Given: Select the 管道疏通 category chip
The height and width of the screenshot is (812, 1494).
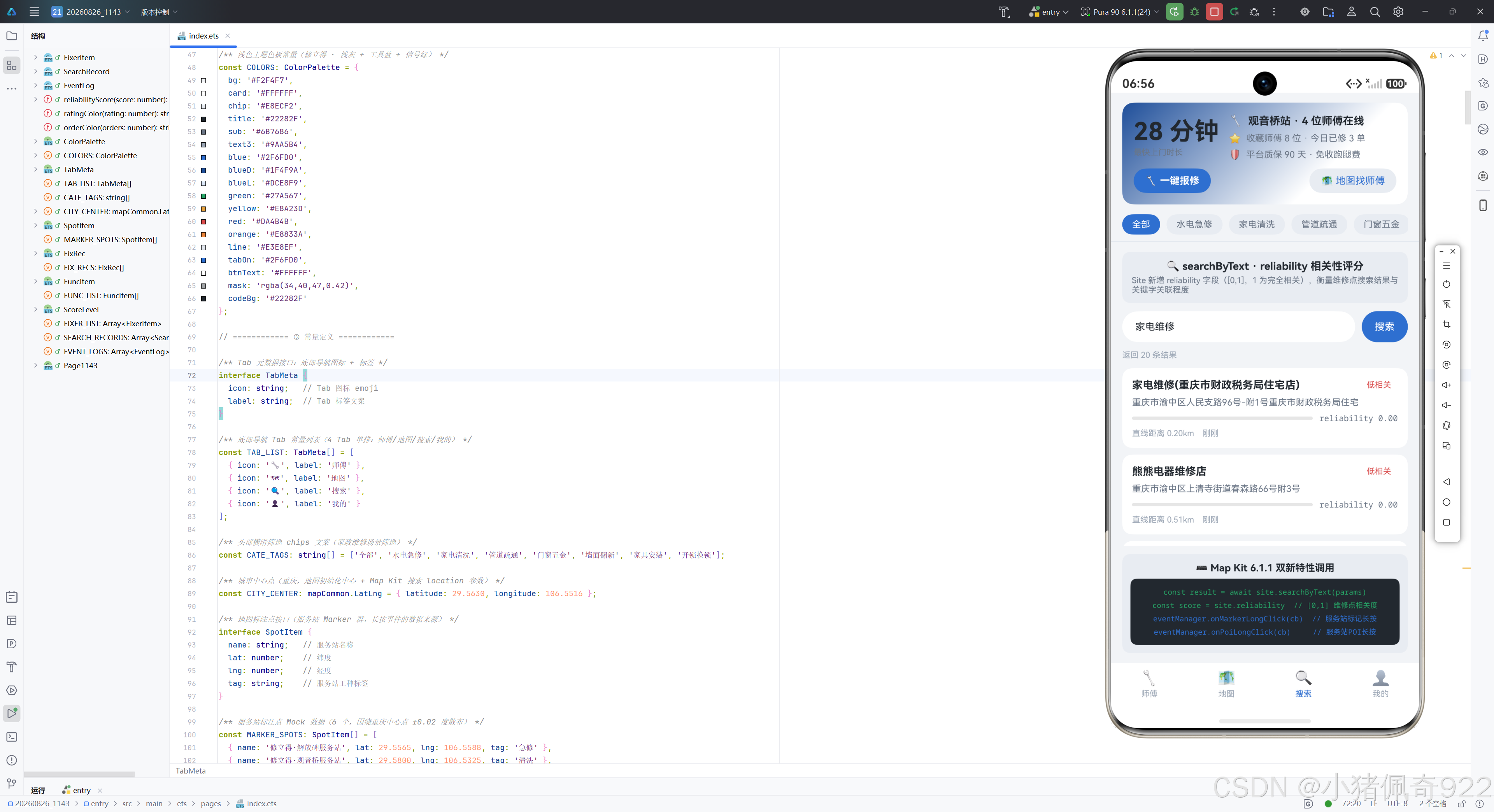Looking at the screenshot, I should click(1319, 224).
